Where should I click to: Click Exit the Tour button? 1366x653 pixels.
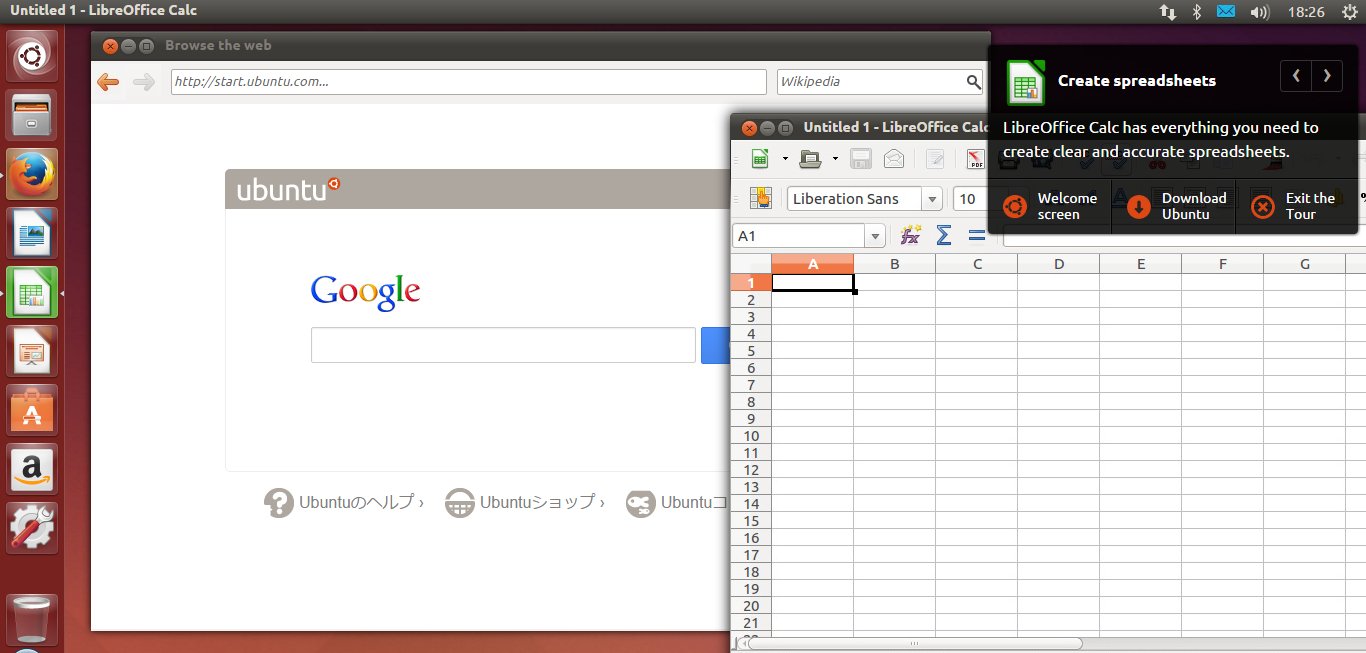(x=1297, y=206)
